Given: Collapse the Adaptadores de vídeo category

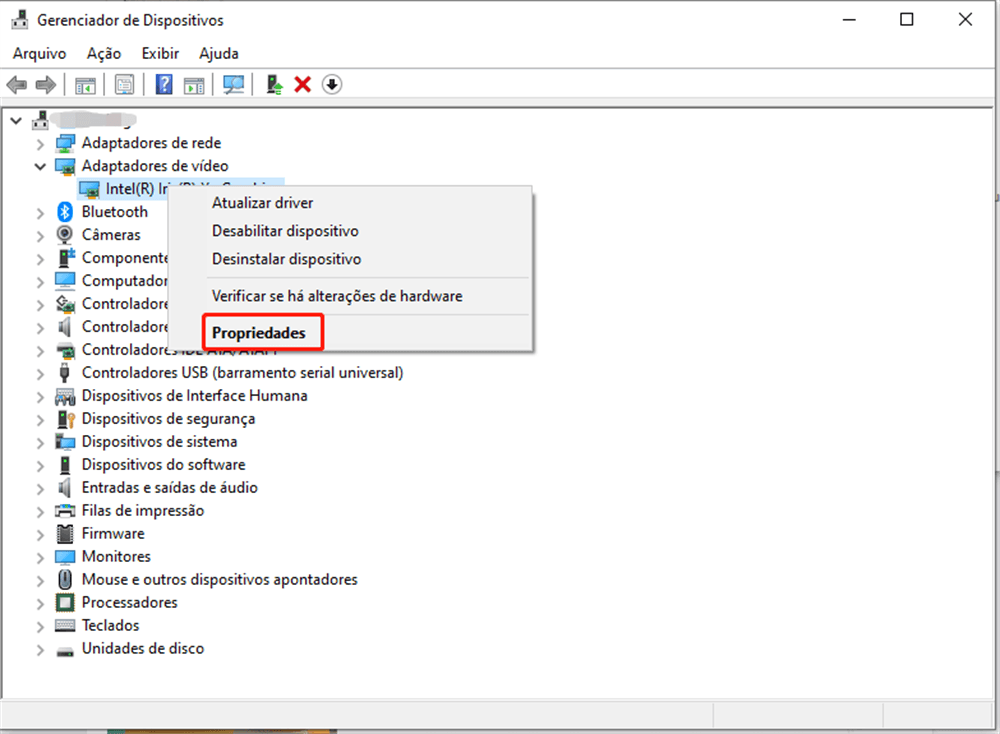Looking at the screenshot, I should (x=39, y=165).
